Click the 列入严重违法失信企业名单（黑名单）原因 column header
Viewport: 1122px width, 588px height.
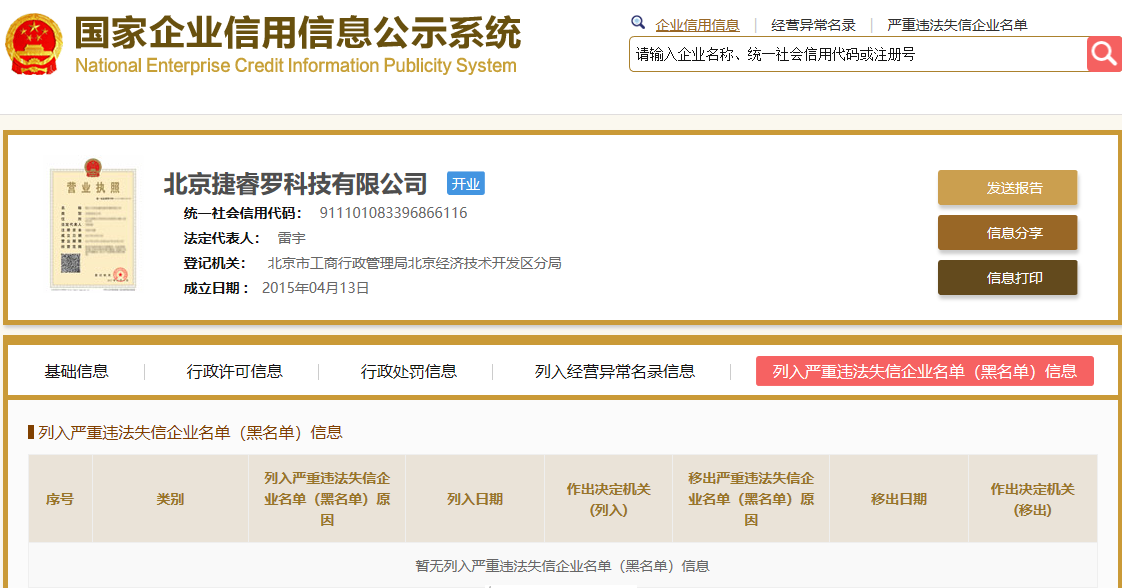pos(327,499)
